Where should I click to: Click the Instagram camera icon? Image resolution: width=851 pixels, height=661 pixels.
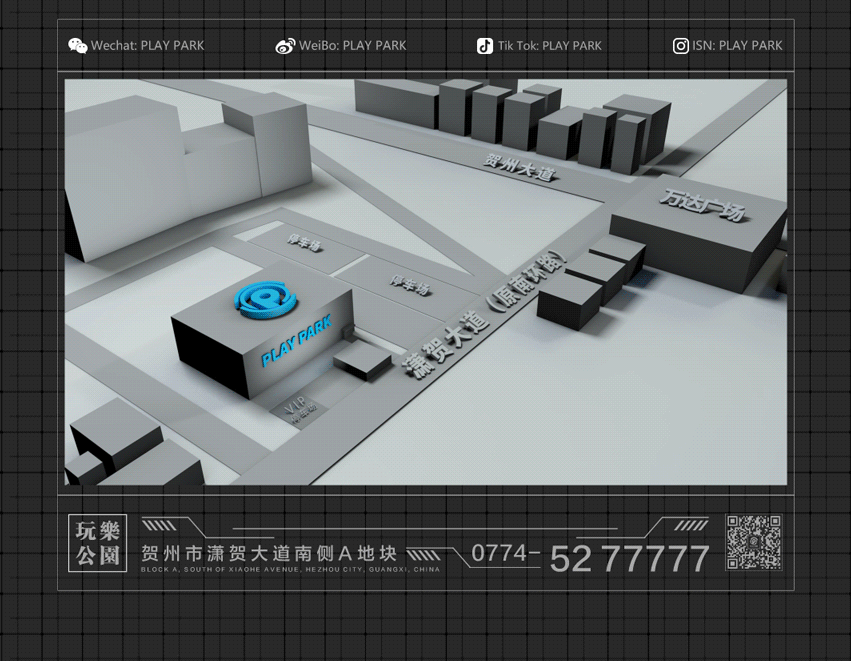pyautogui.click(x=681, y=46)
